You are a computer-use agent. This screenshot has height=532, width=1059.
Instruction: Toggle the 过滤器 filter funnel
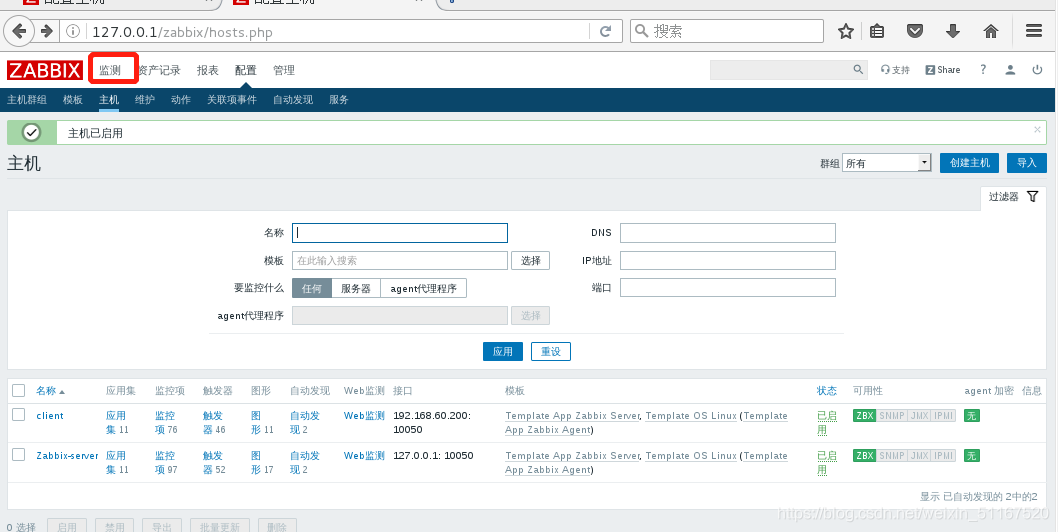[1033, 196]
